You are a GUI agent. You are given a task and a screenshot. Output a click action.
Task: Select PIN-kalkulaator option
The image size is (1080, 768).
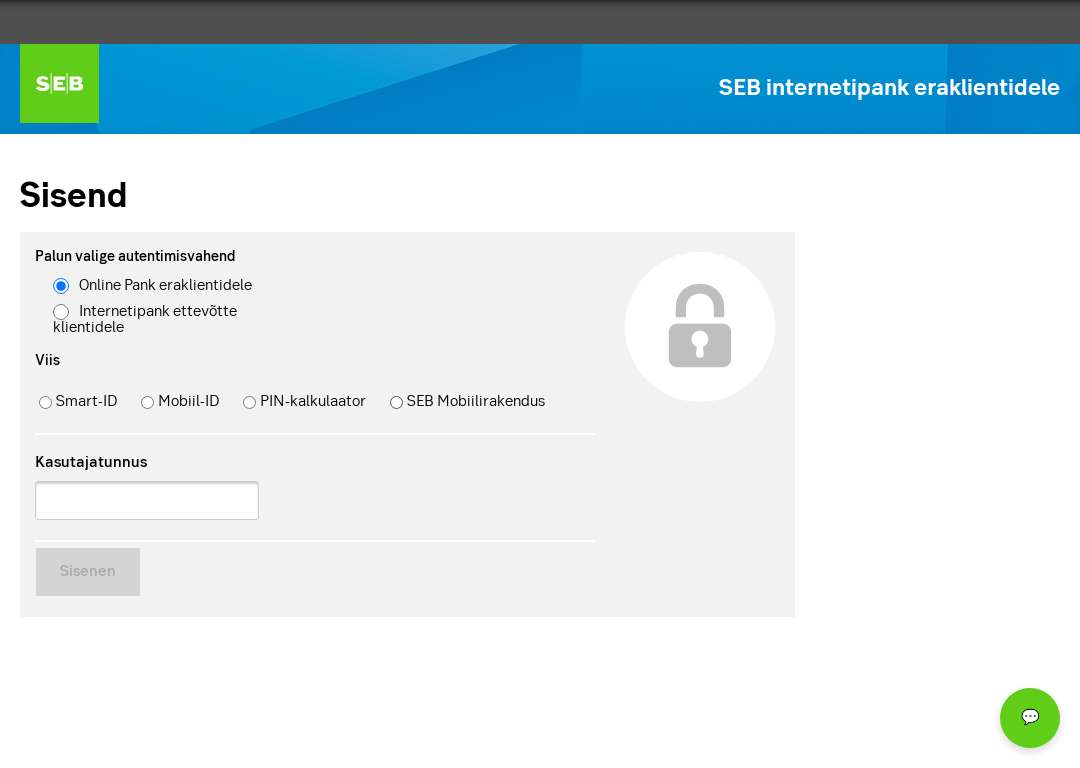click(x=249, y=402)
